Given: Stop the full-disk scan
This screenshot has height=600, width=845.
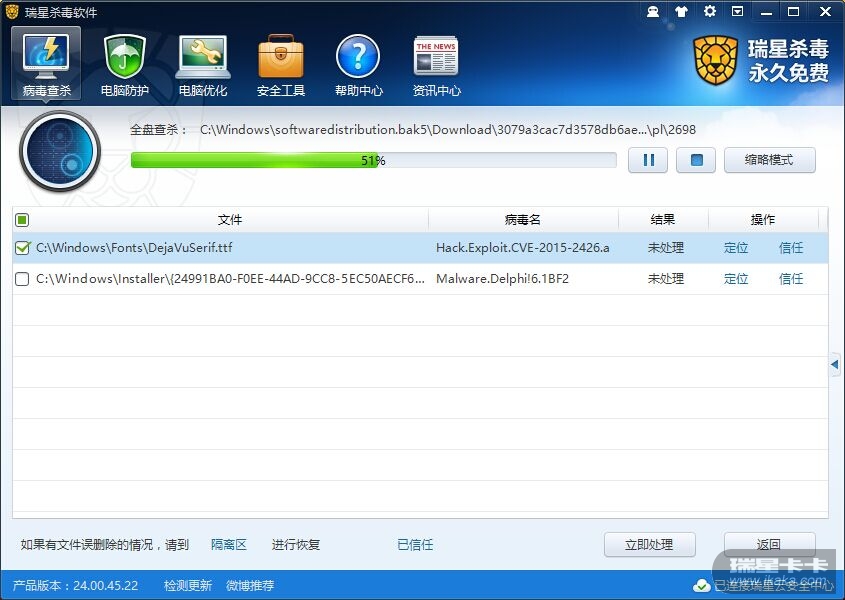Looking at the screenshot, I should [x=696, y=160].
